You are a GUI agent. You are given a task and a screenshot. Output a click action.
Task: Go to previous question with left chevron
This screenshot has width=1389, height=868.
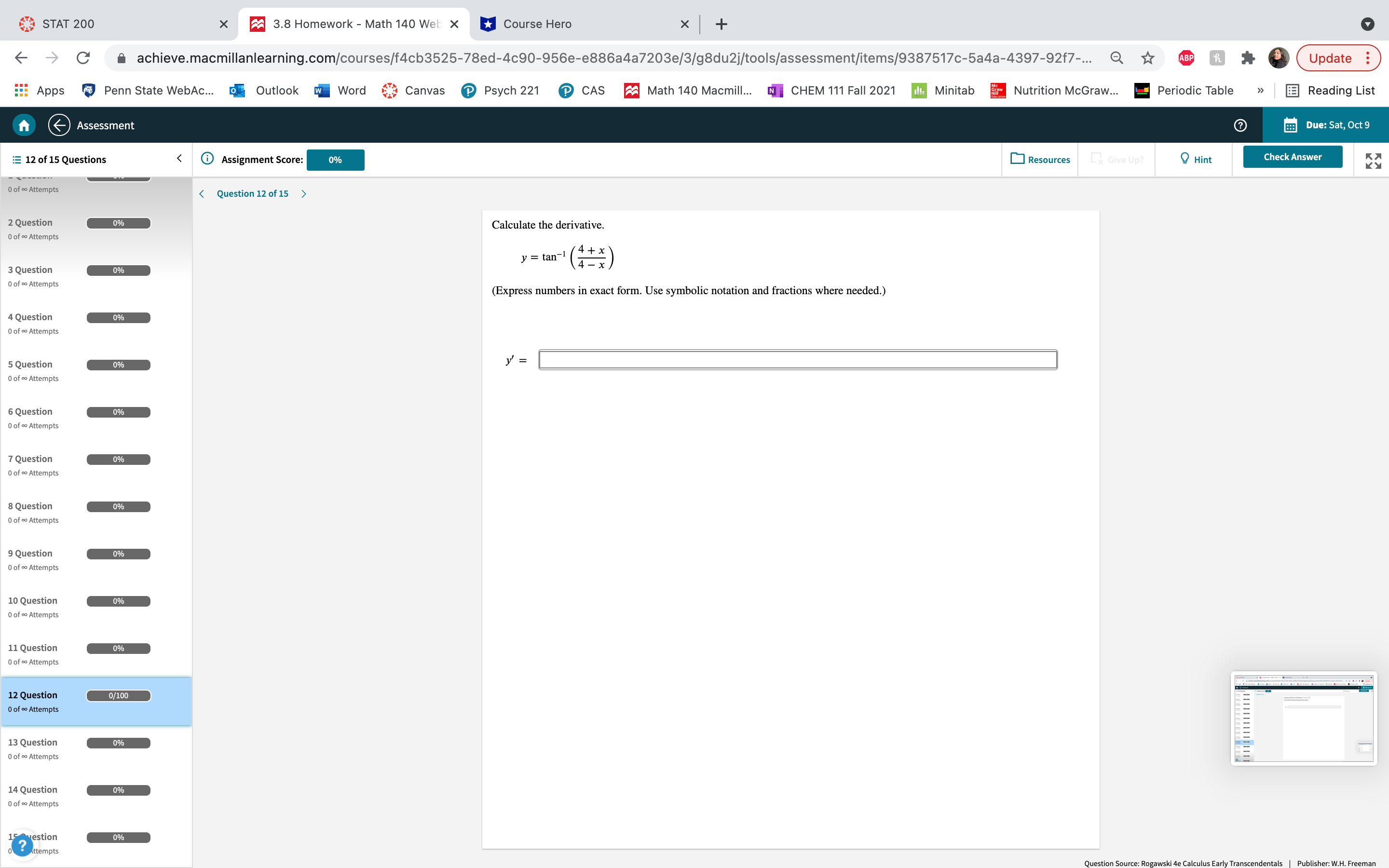pos(202,194)
